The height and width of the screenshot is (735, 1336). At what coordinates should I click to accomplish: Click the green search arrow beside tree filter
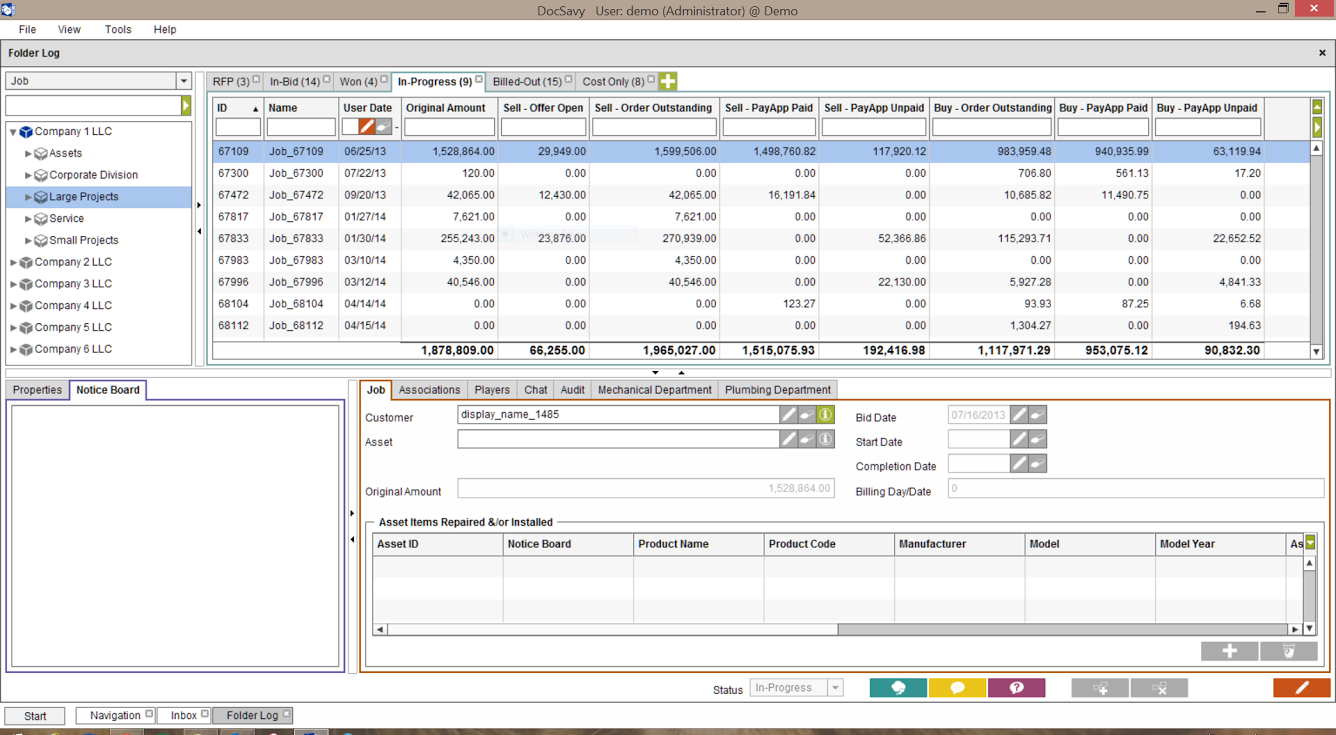(186, 105)
